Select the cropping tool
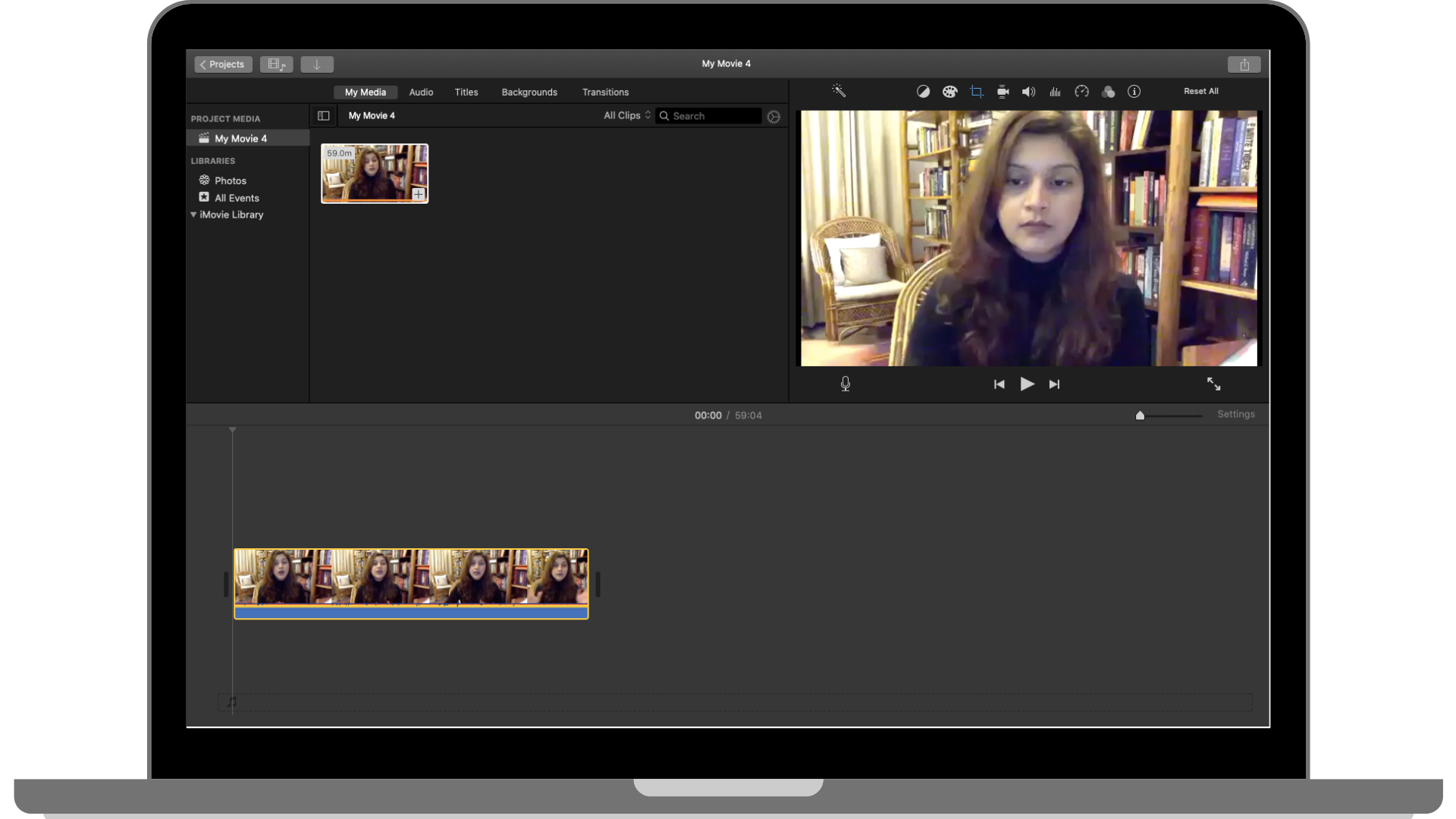 pyautogui.click(x=976, y=92)
